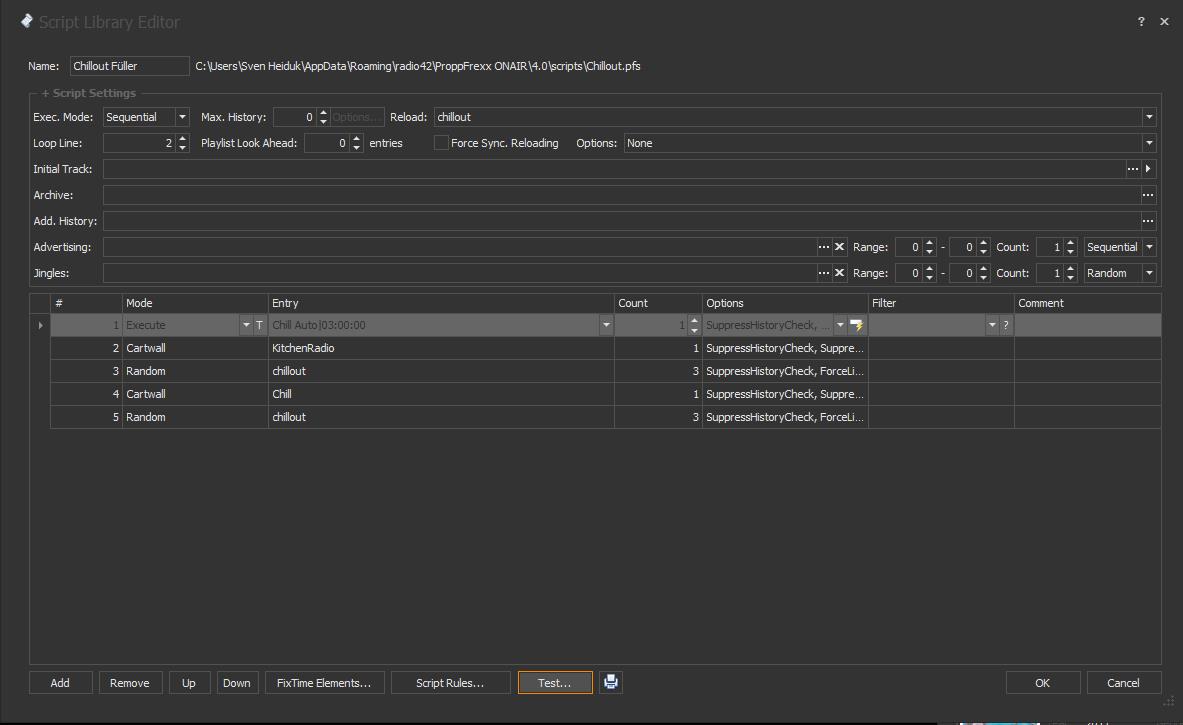Increase Jingles Count value
This screenshot has height=725, width=1183.
(x=1071, y=269)
